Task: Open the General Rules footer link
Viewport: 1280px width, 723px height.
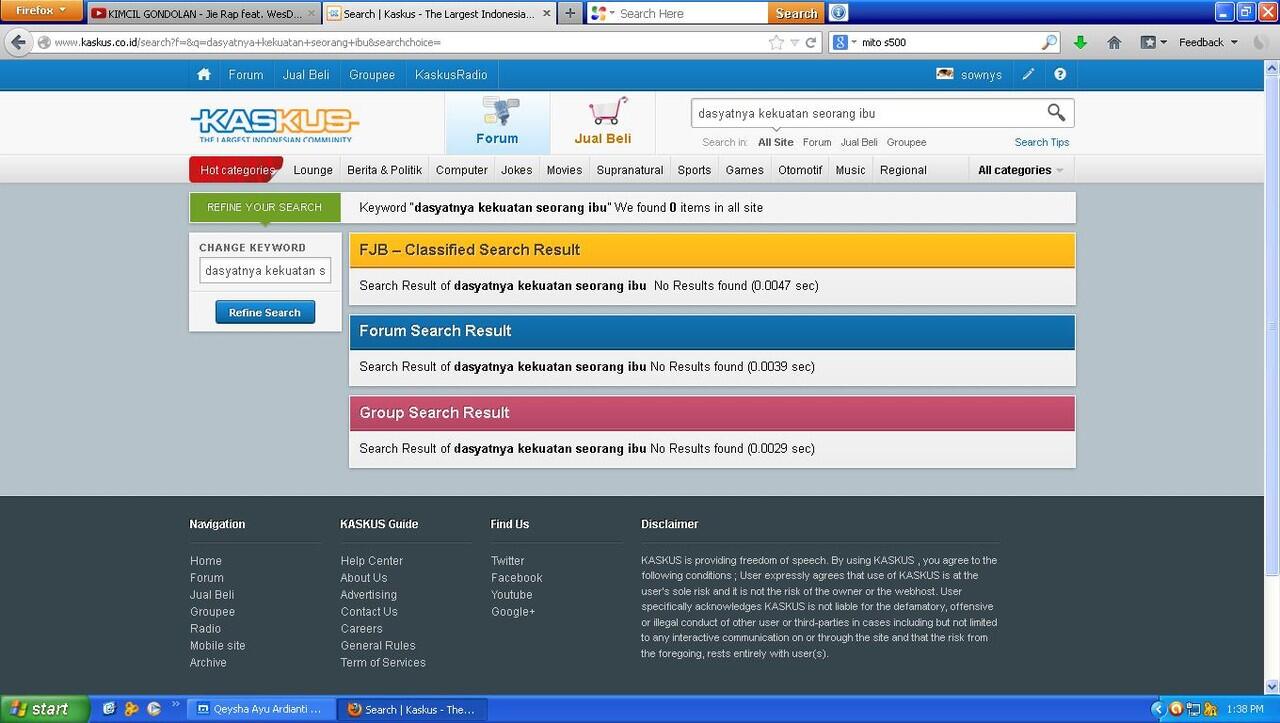Action: tap(378, 645)
